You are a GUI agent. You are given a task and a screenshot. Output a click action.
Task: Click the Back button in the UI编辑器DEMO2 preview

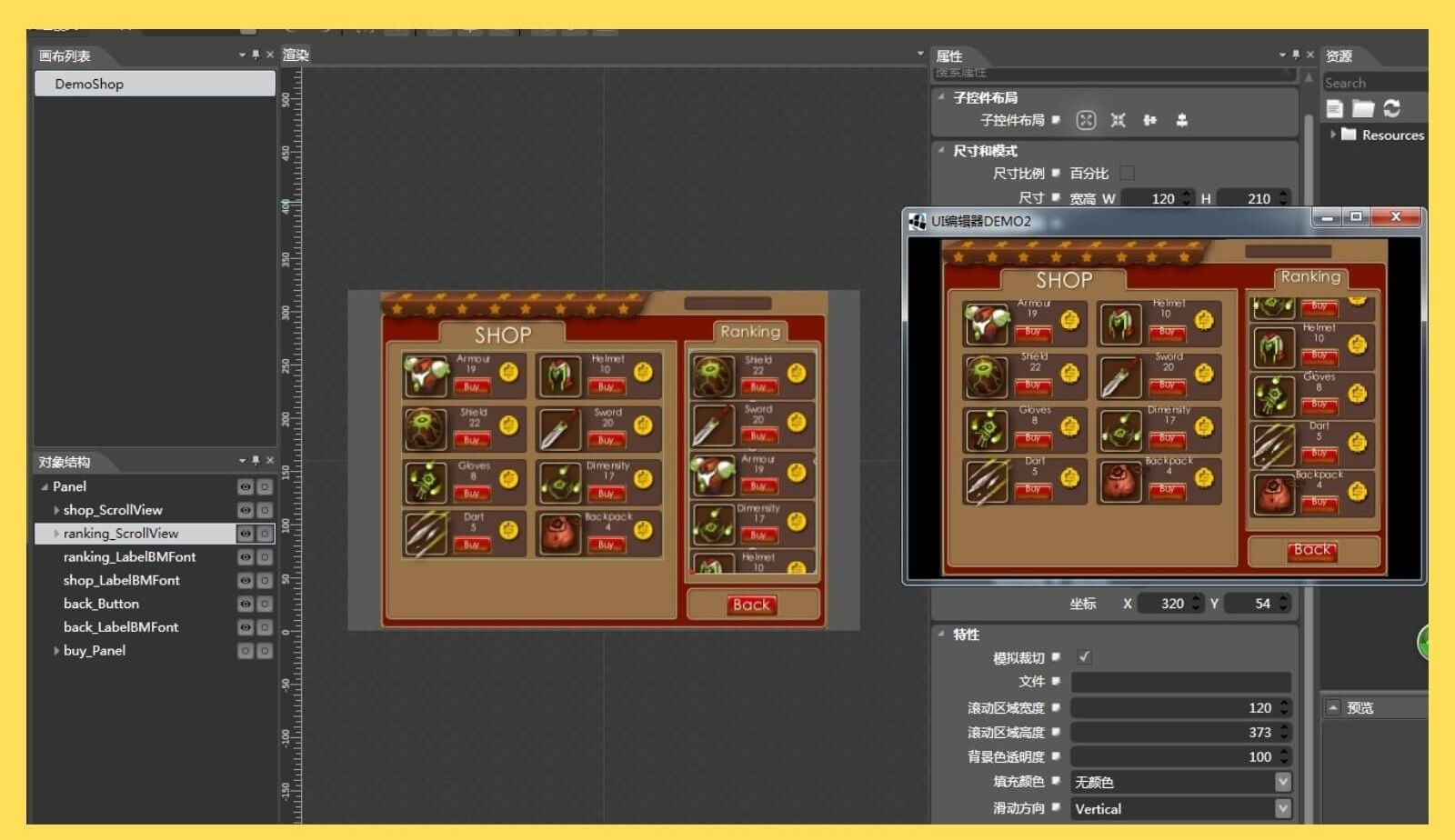point(1310,549)
